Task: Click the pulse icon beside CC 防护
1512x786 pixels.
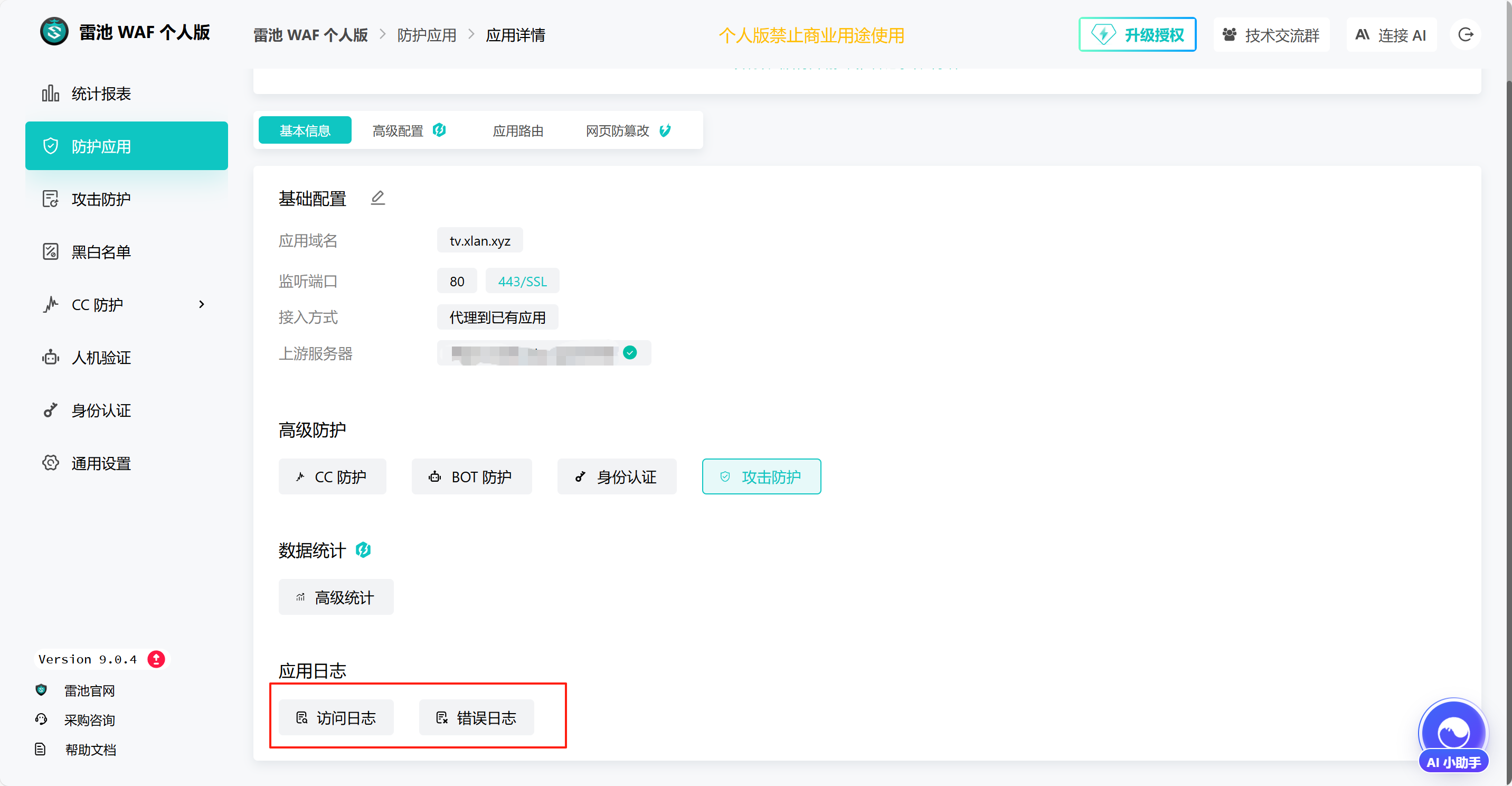Action: 51,304
